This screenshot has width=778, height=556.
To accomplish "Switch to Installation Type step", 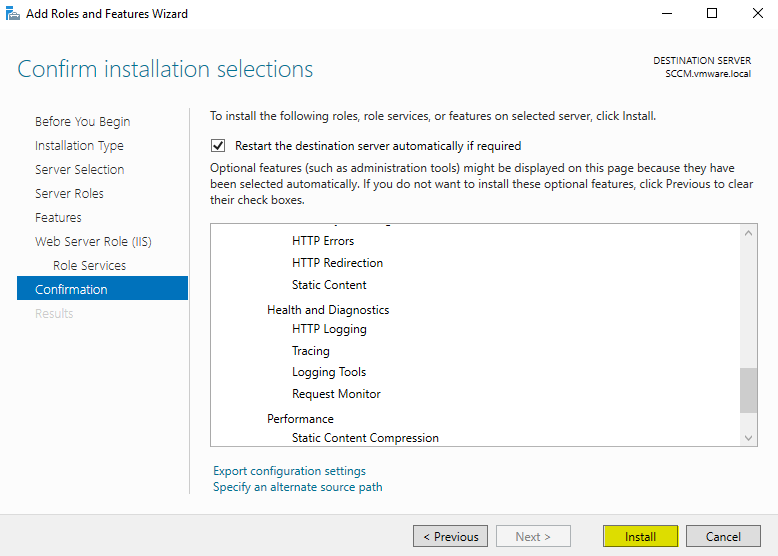I will (x=79, y=145).
